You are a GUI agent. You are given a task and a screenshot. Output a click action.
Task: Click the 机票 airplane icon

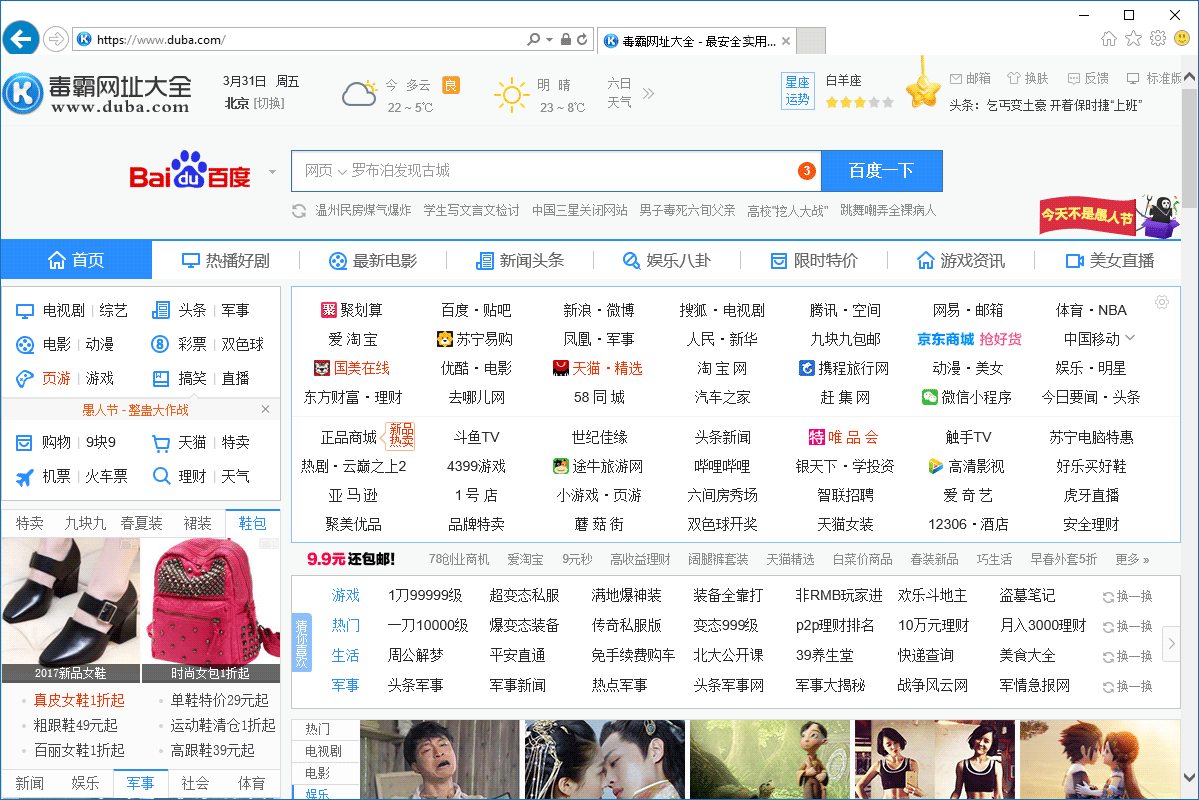click(x=24, y=476)
